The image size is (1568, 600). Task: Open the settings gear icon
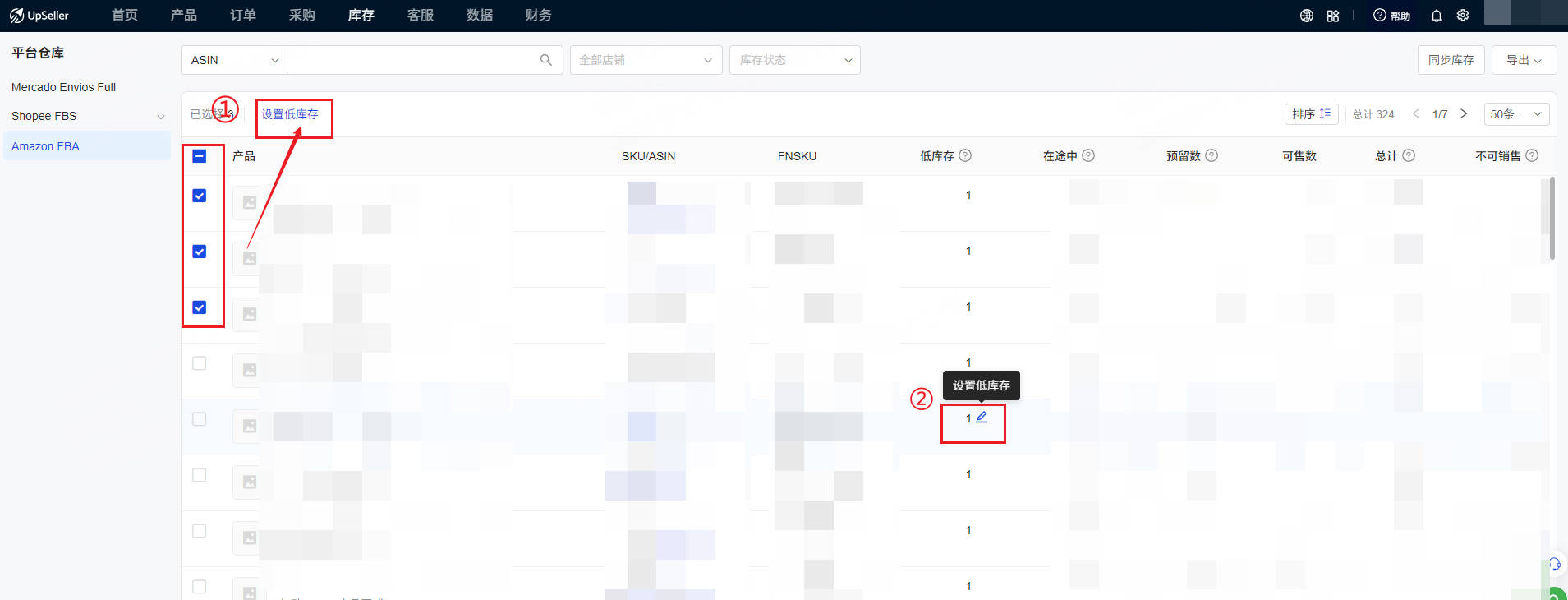point(1463,16)
